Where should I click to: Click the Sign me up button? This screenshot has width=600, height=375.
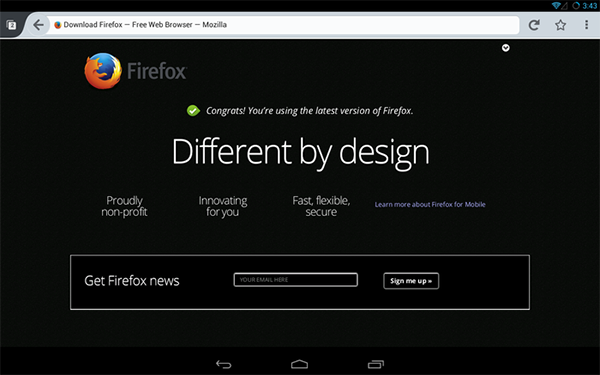point(411,281)
